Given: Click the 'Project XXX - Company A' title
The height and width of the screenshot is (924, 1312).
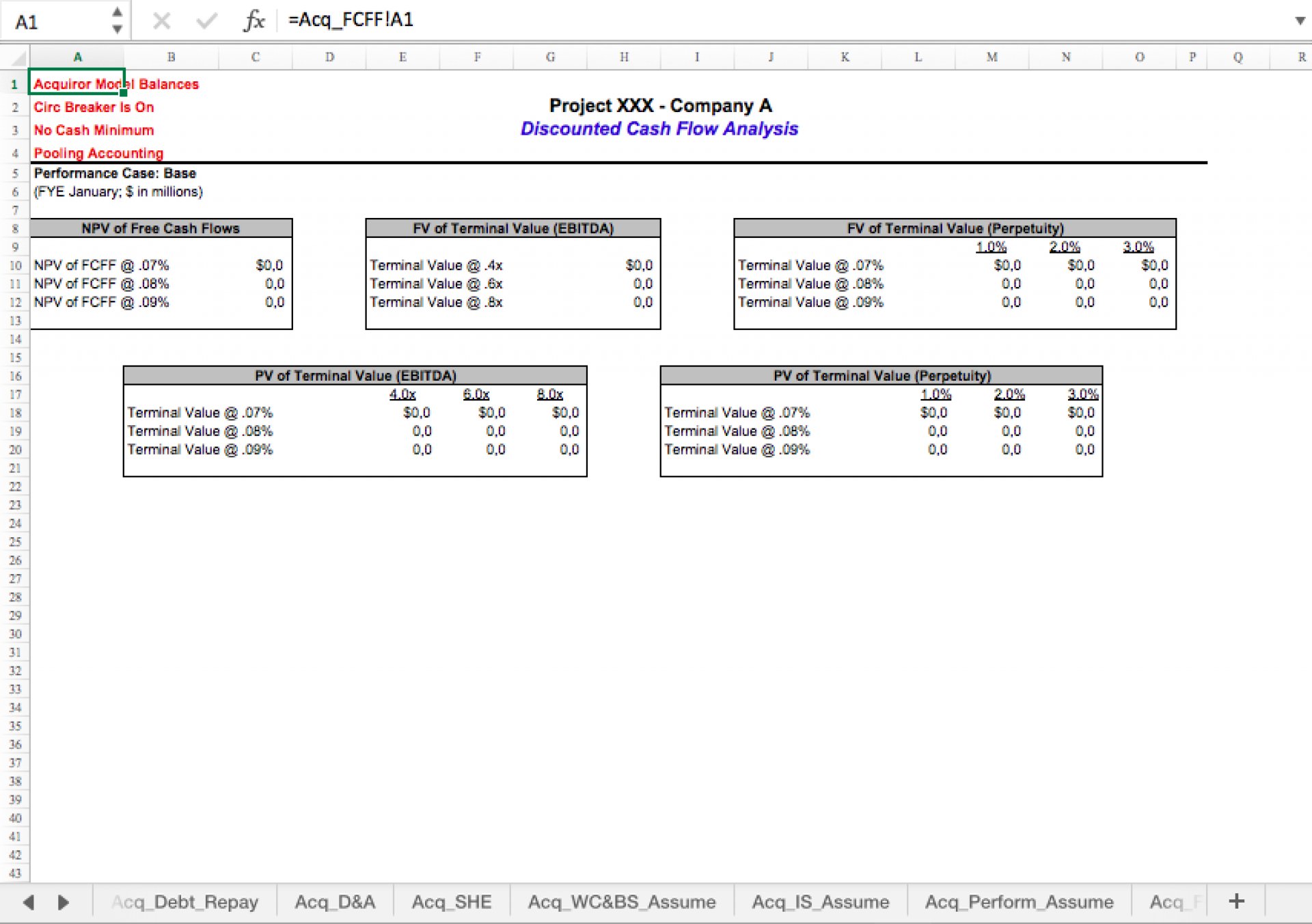Looking at the screenshot, I should click(x=660, y=106).
